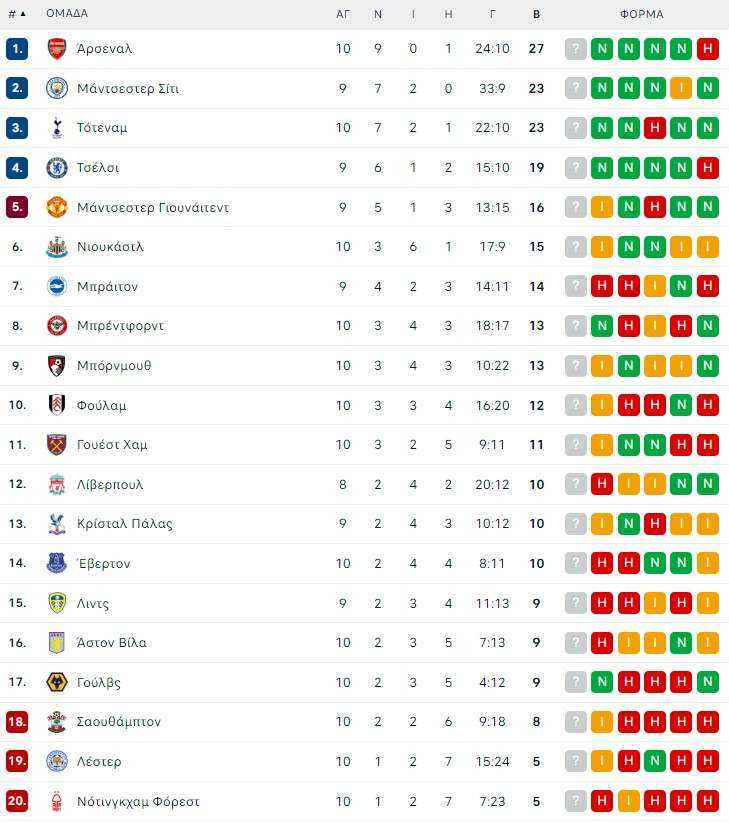Open Arsenal team crest icon

click(x=57, y=49)
